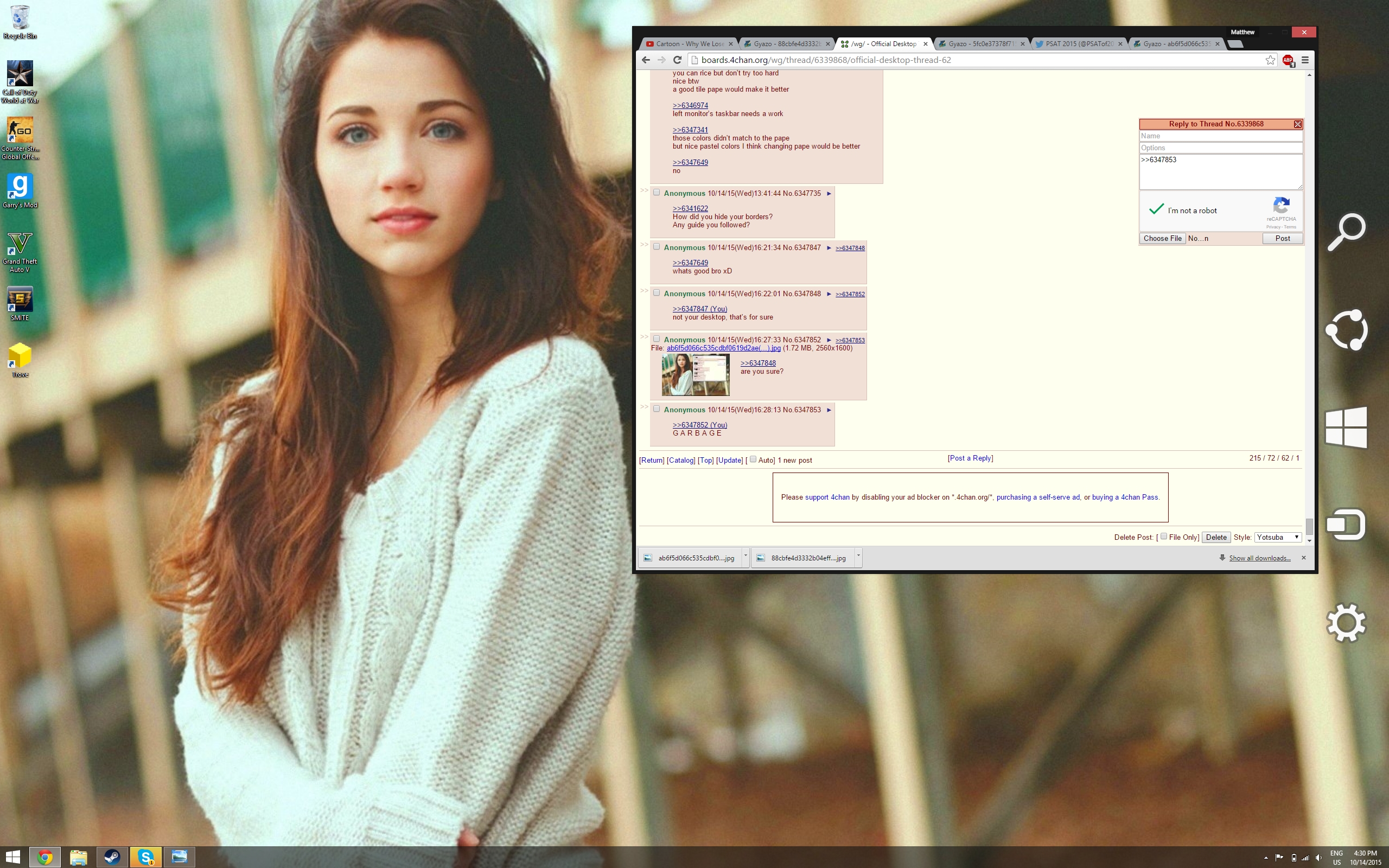Open dropdown arrow beside ab6f5d066c535cdbf0 download

[x=746, y=556]
